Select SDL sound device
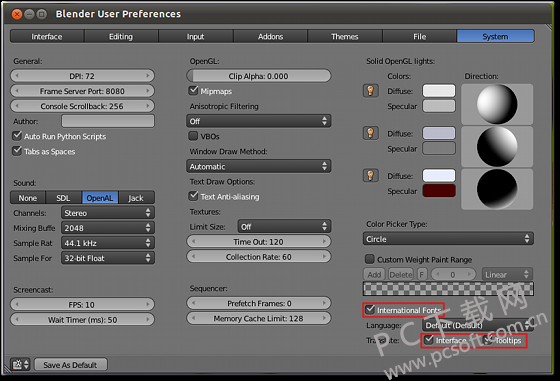The width and height of the screenshot is (560, 381). click(64, 197)
